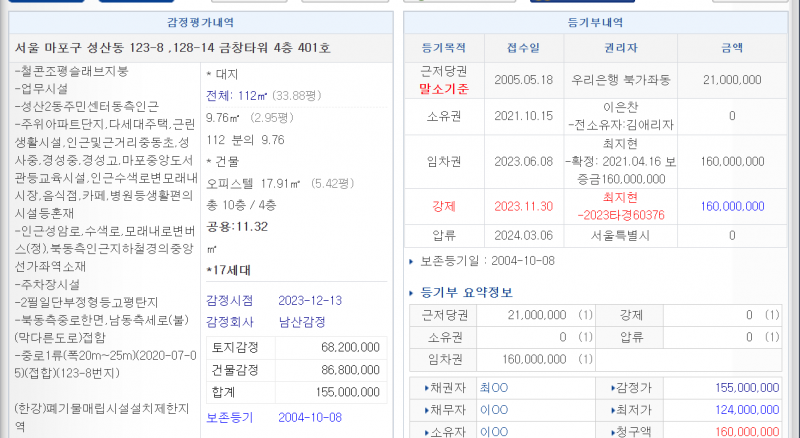Click the 소유권 registry row label
The height and width of the screenshot is (438, 800).
click(x=444, y=116)
